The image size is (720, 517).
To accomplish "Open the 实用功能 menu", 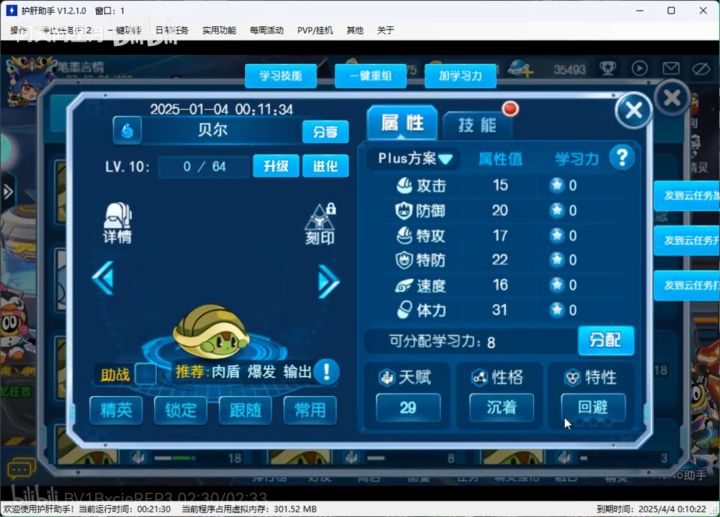I will click(x=219, y=30).
